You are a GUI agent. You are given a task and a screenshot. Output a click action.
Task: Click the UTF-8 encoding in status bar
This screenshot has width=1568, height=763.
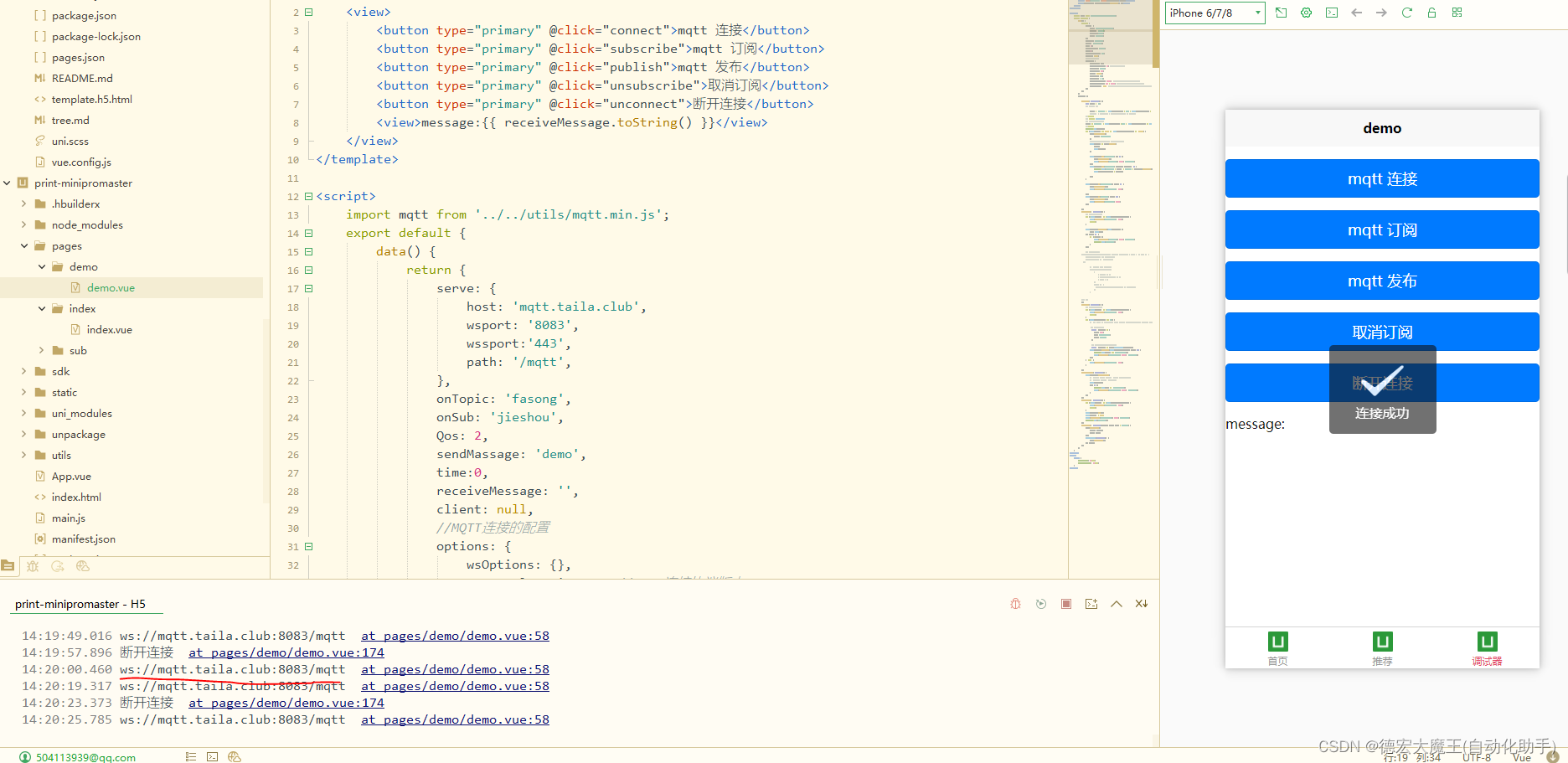point(1477,757)
